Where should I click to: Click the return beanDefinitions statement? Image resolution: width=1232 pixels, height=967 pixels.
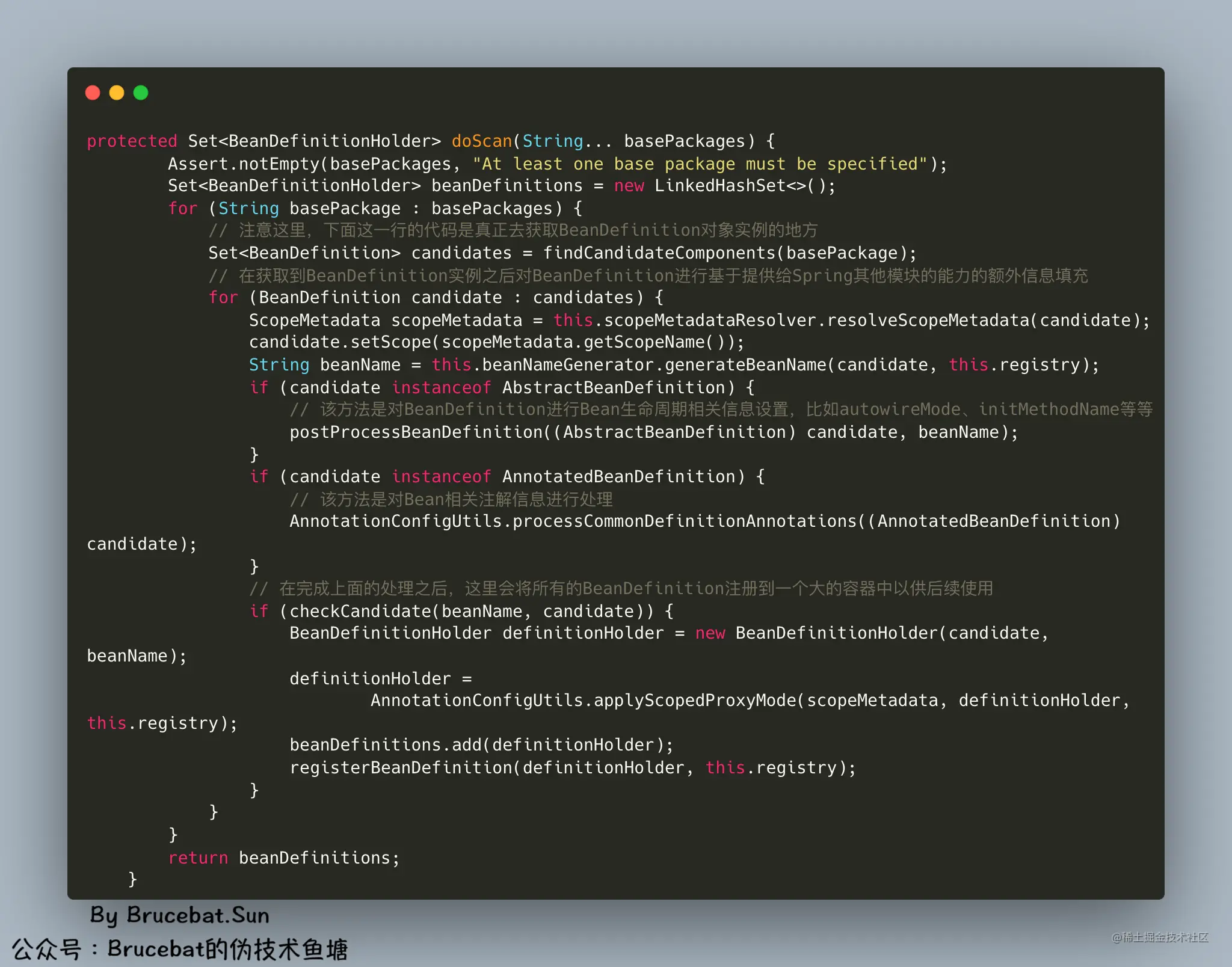coord(283,858)
